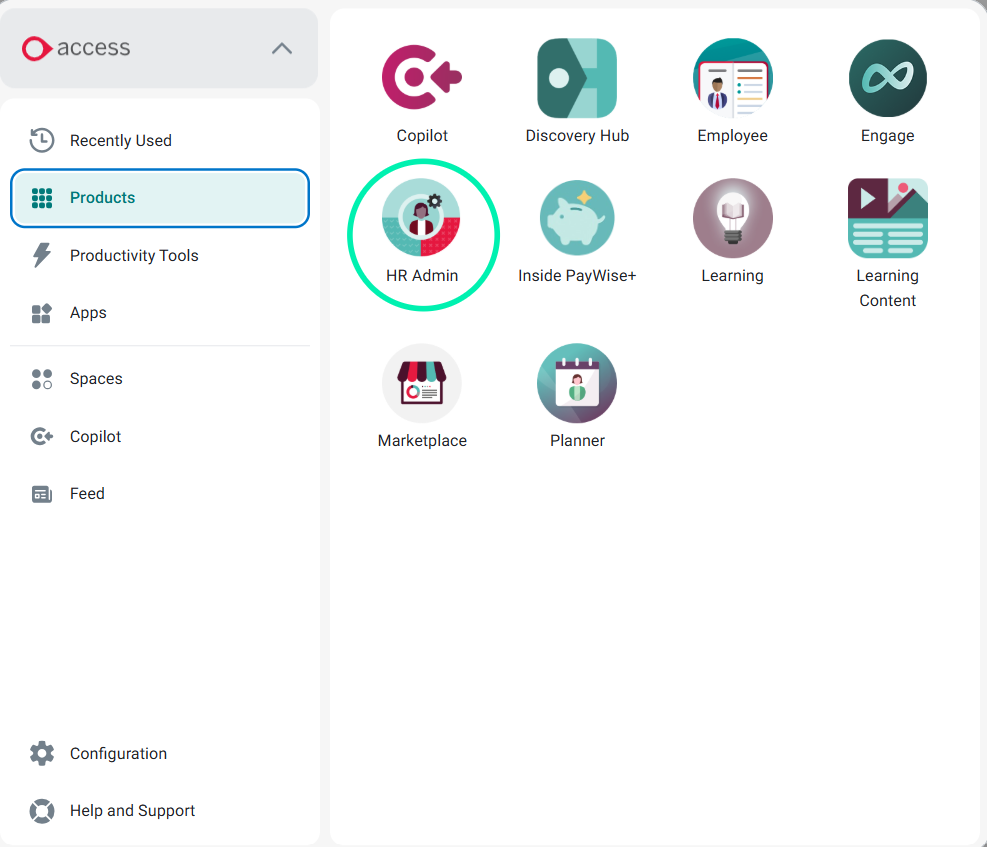Open the Learning Content icon
The image size is (987, 847).
(888, 218)
